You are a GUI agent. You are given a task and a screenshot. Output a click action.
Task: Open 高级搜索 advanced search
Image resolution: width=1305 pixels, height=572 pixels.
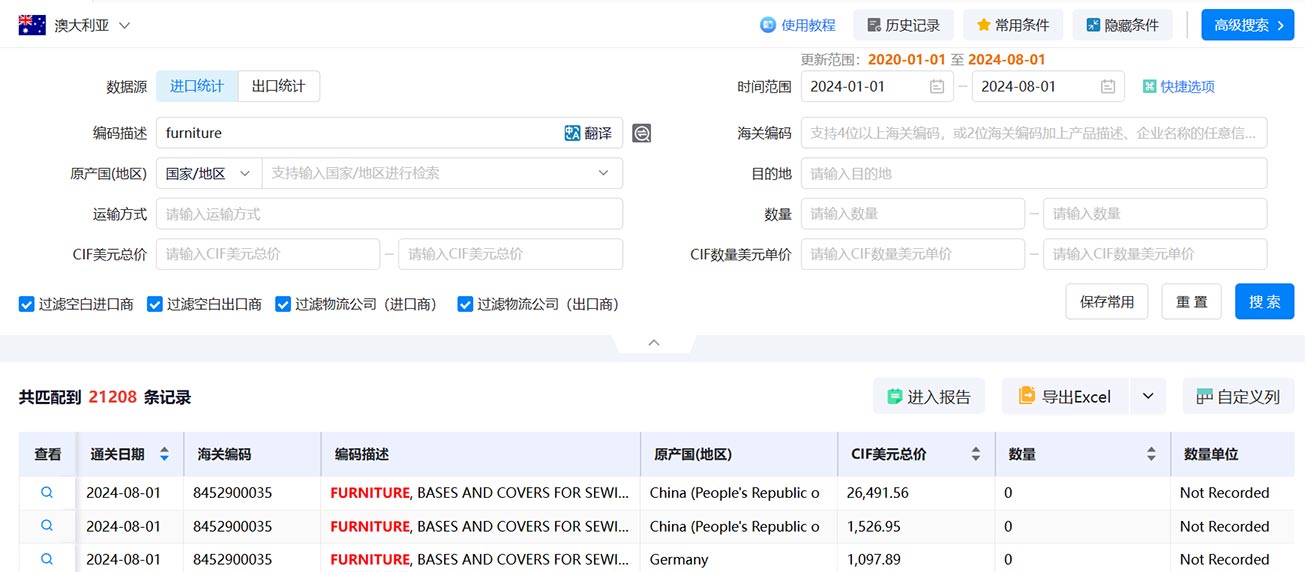[x=1248, y=25]
